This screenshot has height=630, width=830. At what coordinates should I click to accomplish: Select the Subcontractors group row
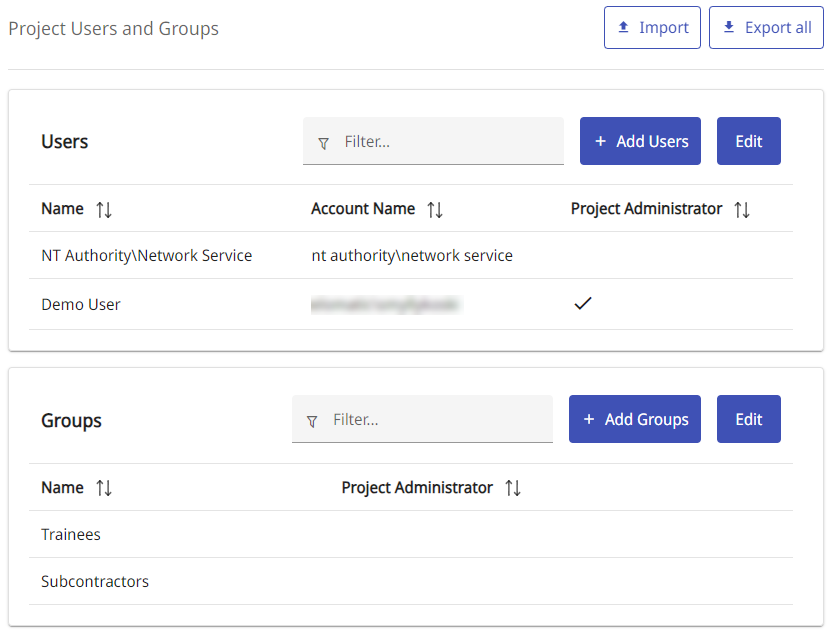pos(95,582)
